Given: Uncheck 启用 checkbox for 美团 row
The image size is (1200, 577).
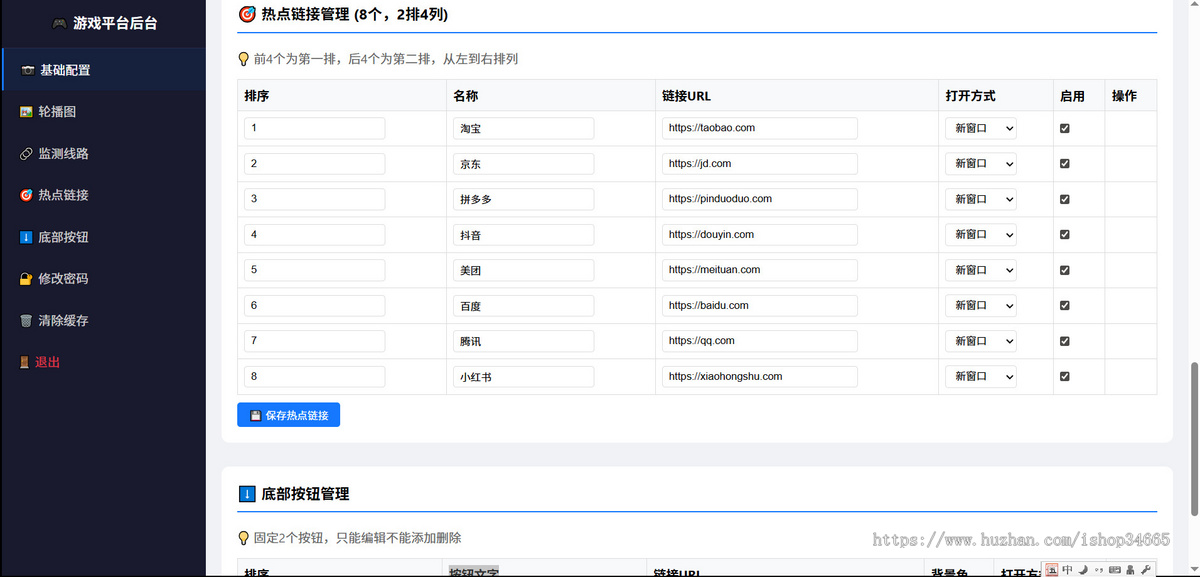Looking at the screenshot, I should (x=1065, y=270).
